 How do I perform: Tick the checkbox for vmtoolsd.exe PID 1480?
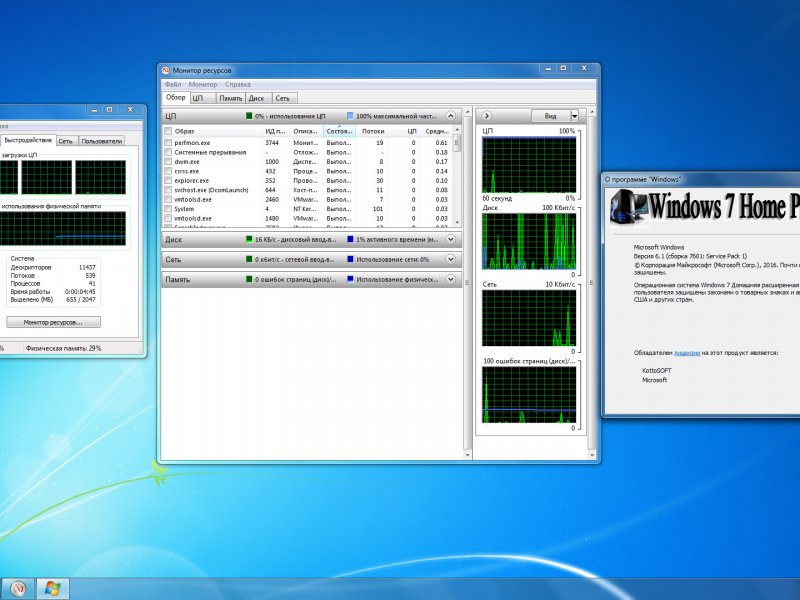point(168,218)
